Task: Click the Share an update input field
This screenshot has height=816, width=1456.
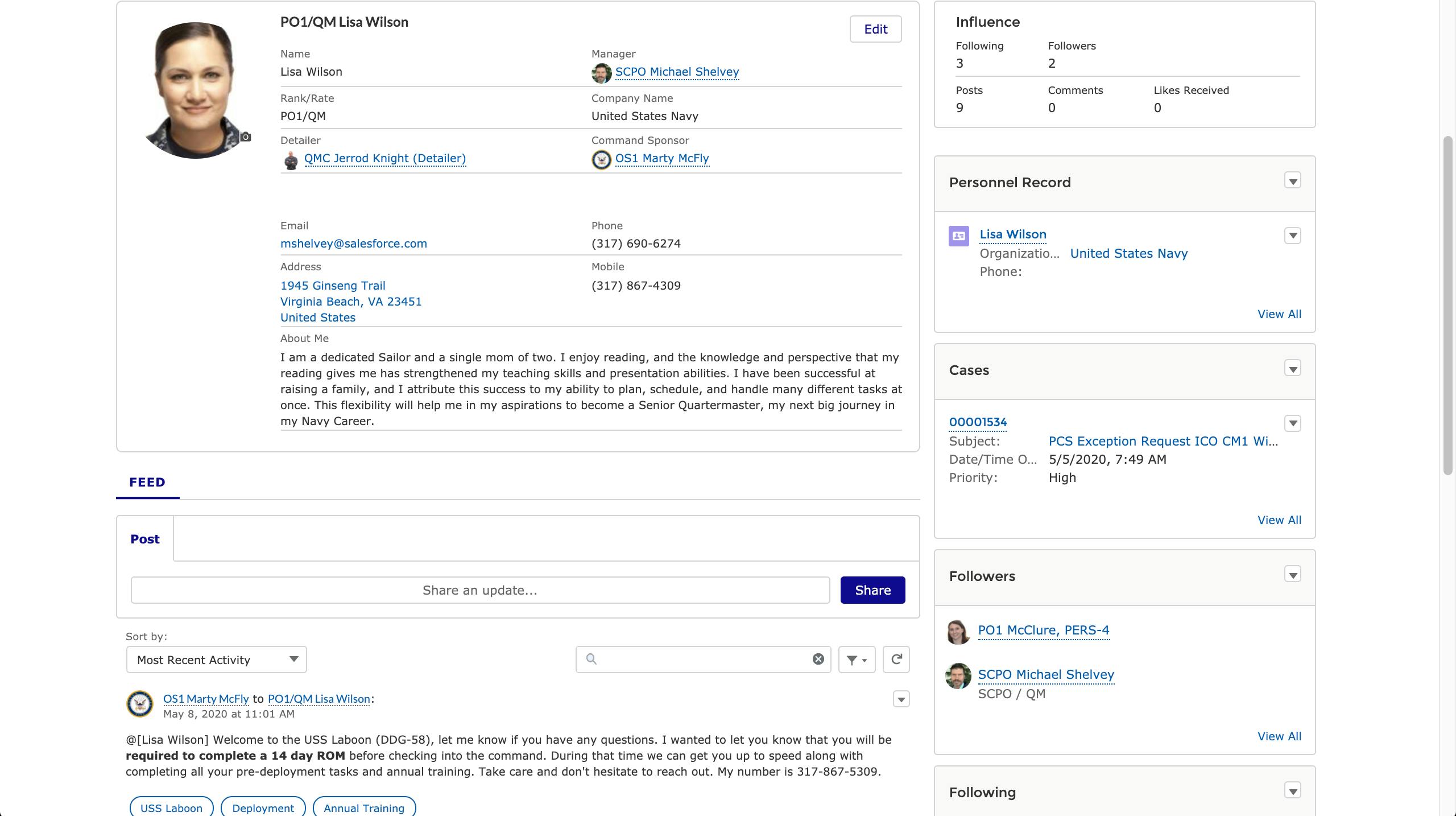Action: pos(479,590)
